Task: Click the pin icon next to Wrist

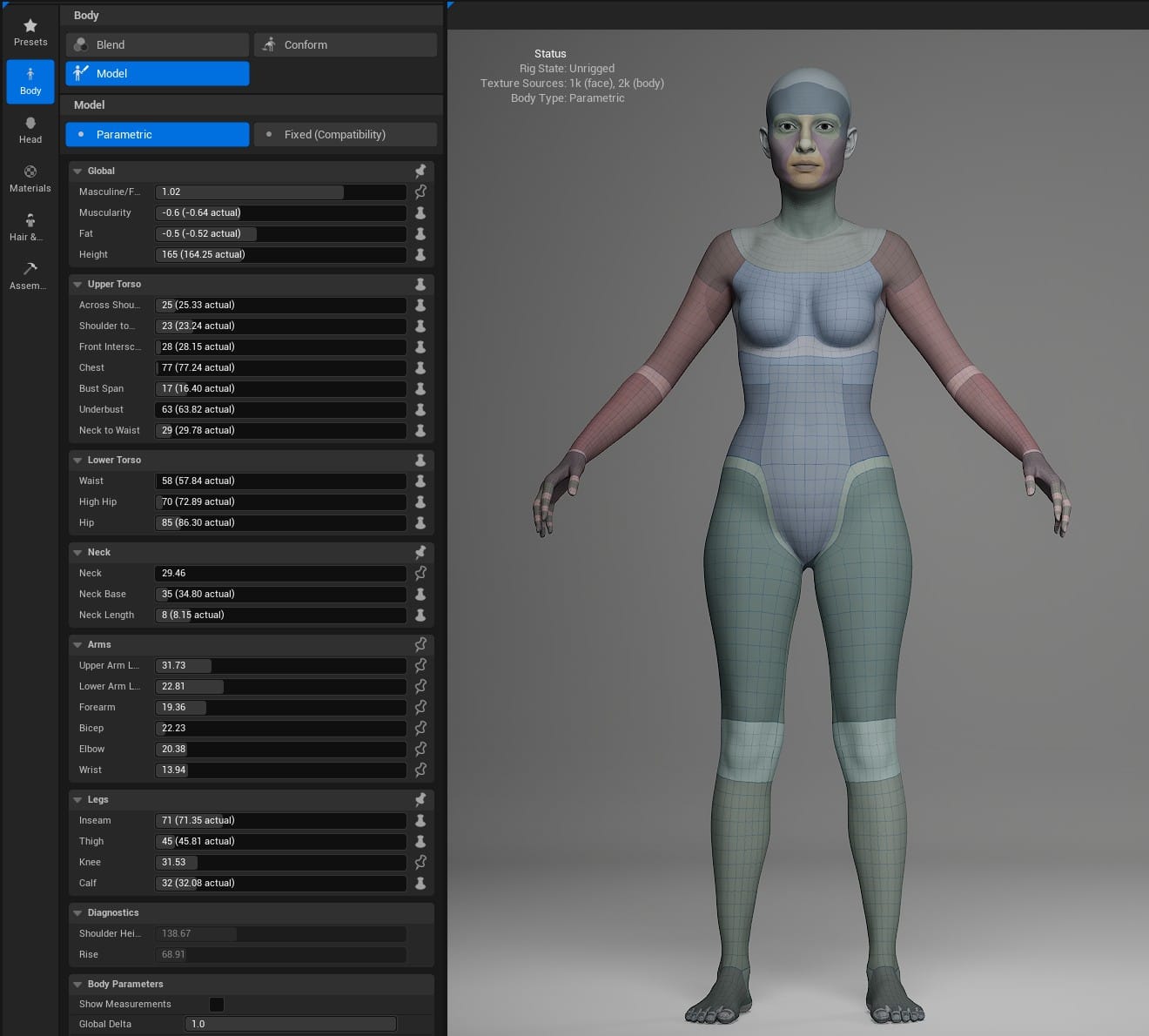Action: tap(420, 770)
